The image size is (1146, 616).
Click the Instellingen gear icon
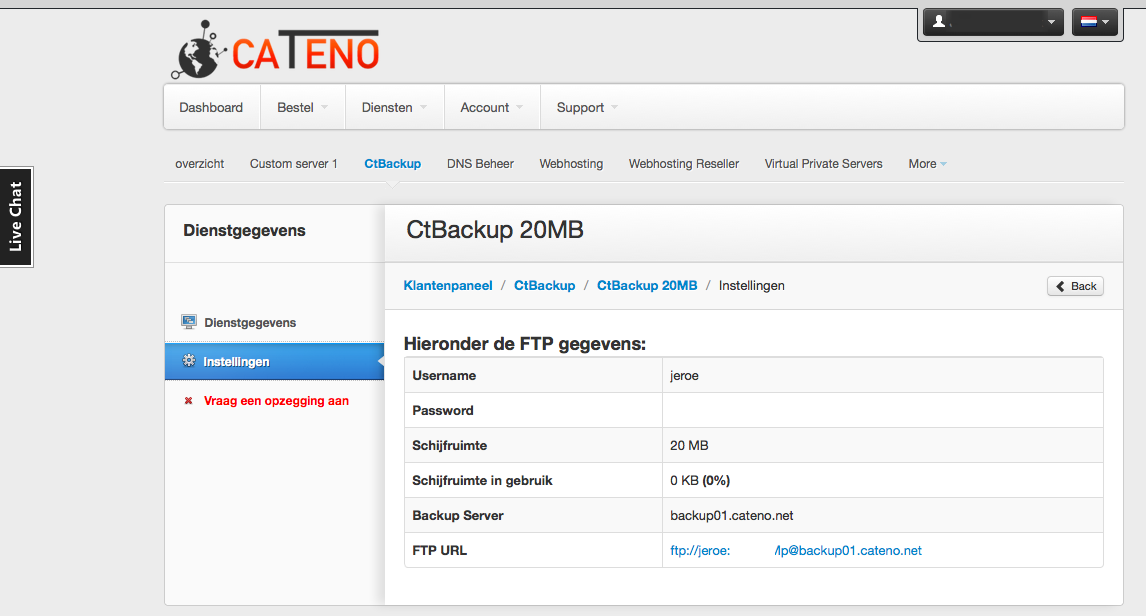[x=189, y=360]
